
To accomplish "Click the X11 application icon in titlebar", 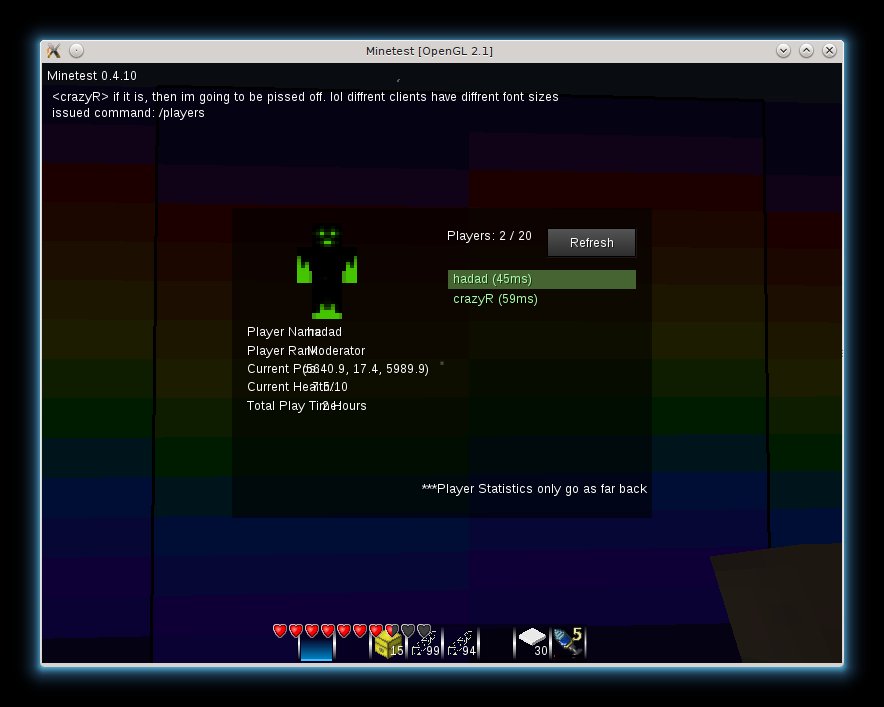I will tap(54, 51).
